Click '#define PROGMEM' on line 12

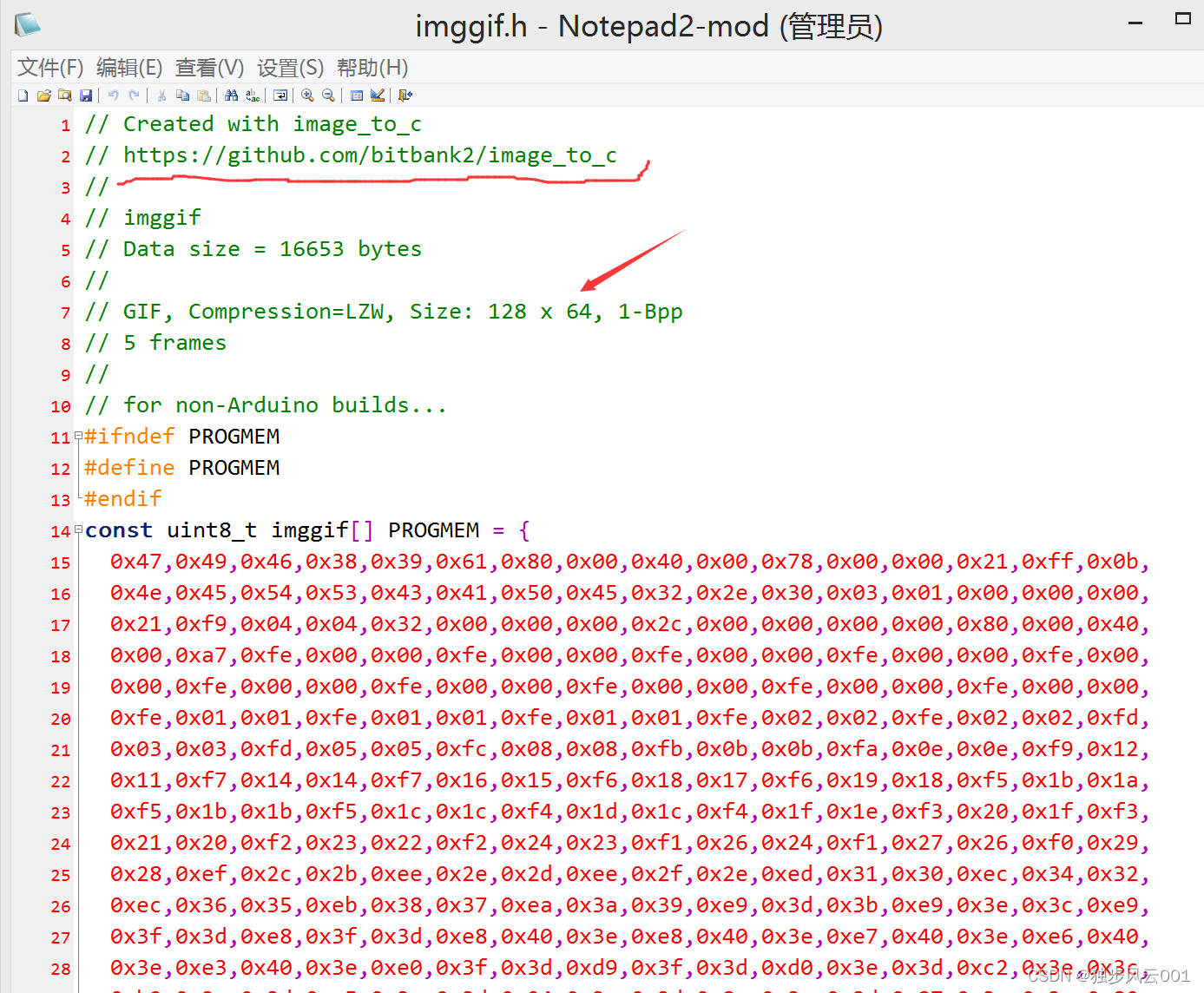point(181,468)
